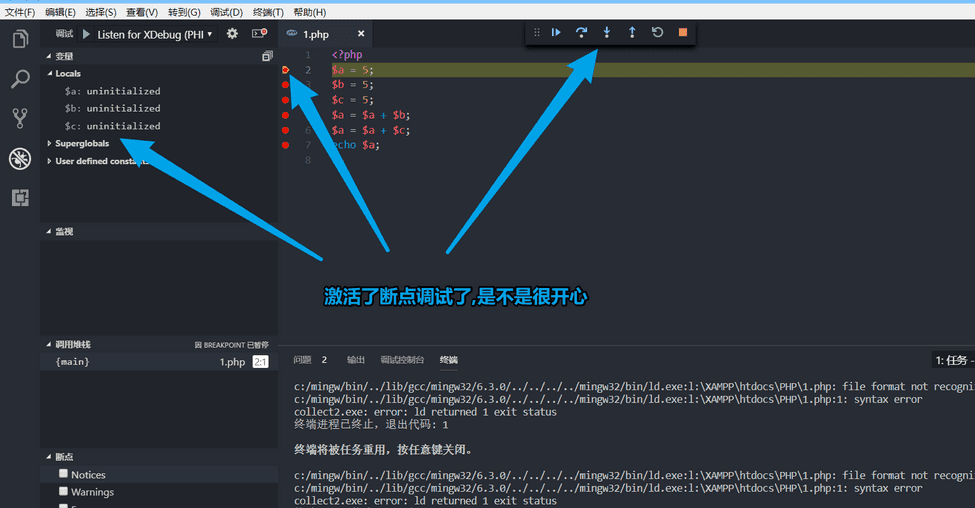The width and height of the screenshot is (975, 508).
Task: Stop debugging with the red square
Action: [x=683, y=32]
